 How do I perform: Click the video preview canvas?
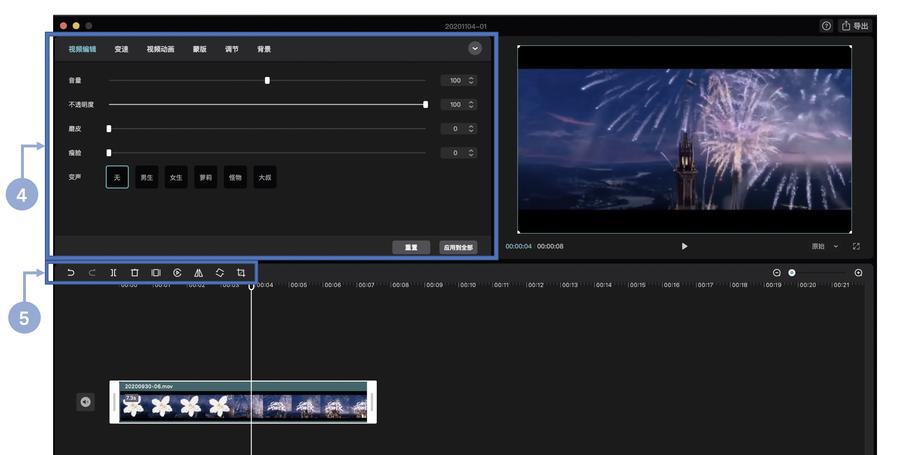[x=685, y=139]
